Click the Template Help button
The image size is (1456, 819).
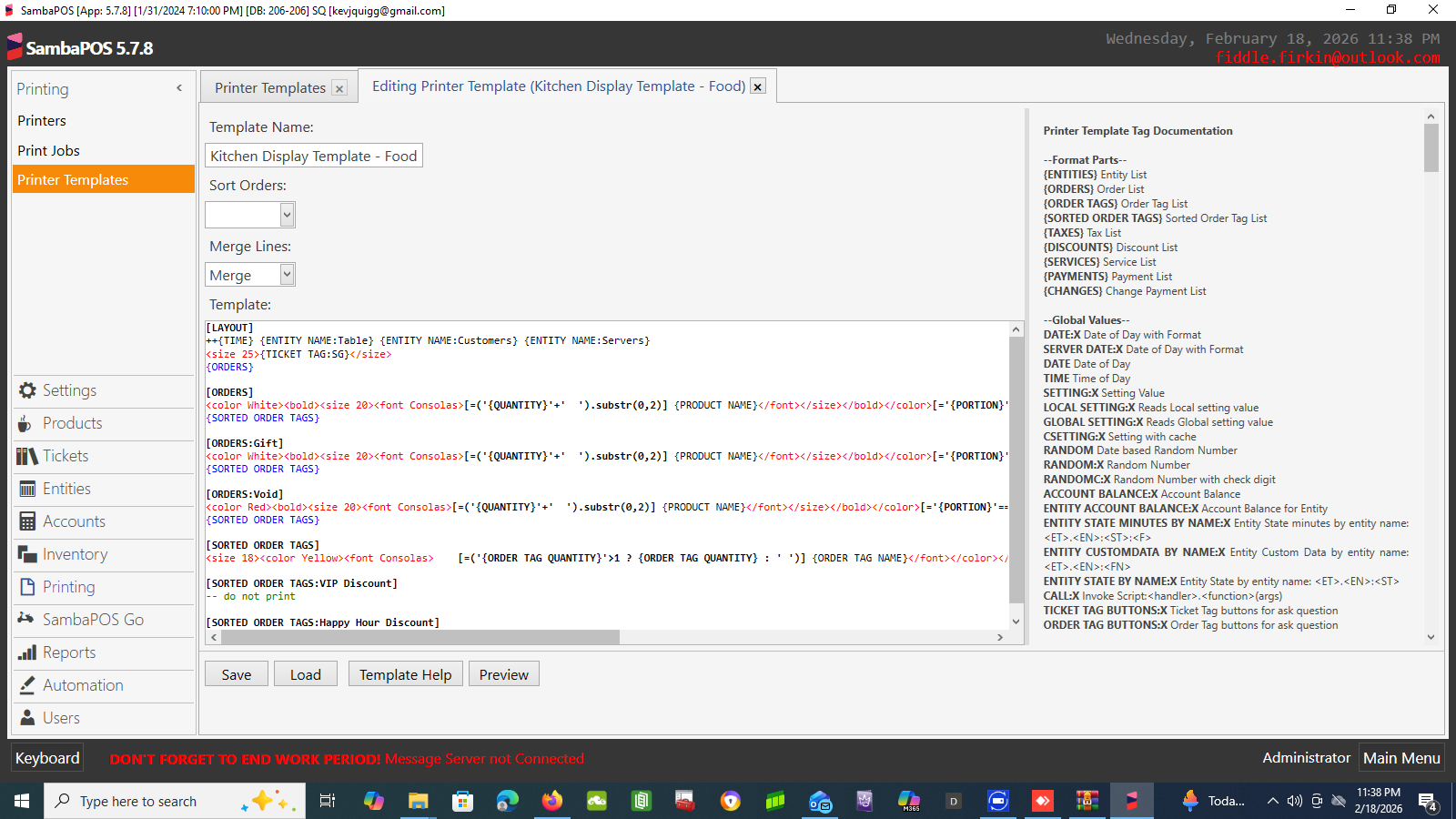tap(405, 674)
